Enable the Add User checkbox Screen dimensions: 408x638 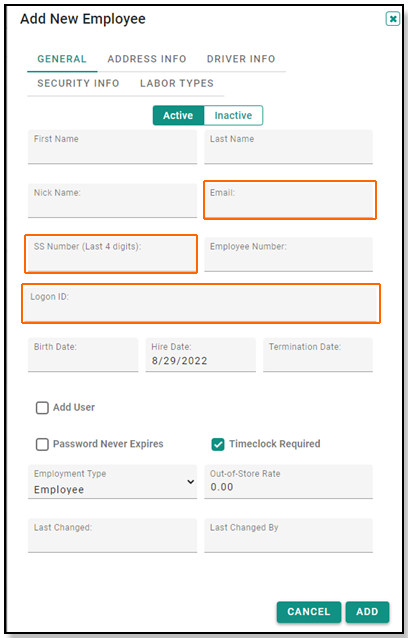click(42, 408)
